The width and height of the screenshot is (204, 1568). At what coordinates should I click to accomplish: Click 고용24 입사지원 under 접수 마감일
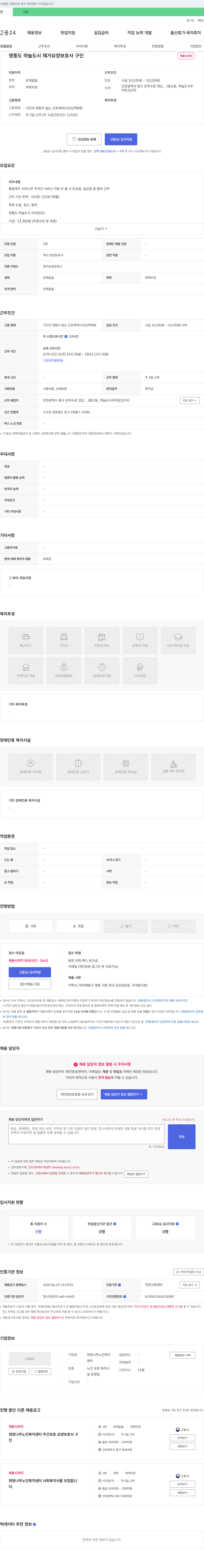pyautogui.click(x=30, y=972)
